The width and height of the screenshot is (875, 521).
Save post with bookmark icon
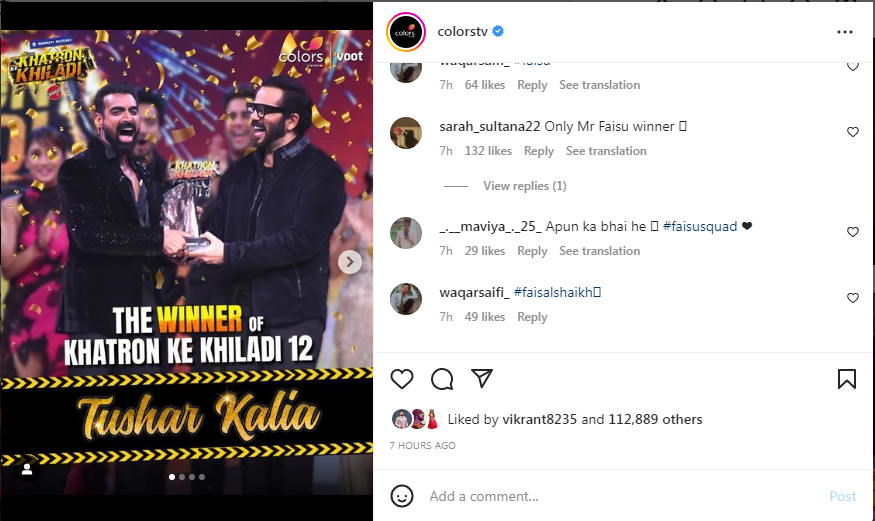click(847, 379)
